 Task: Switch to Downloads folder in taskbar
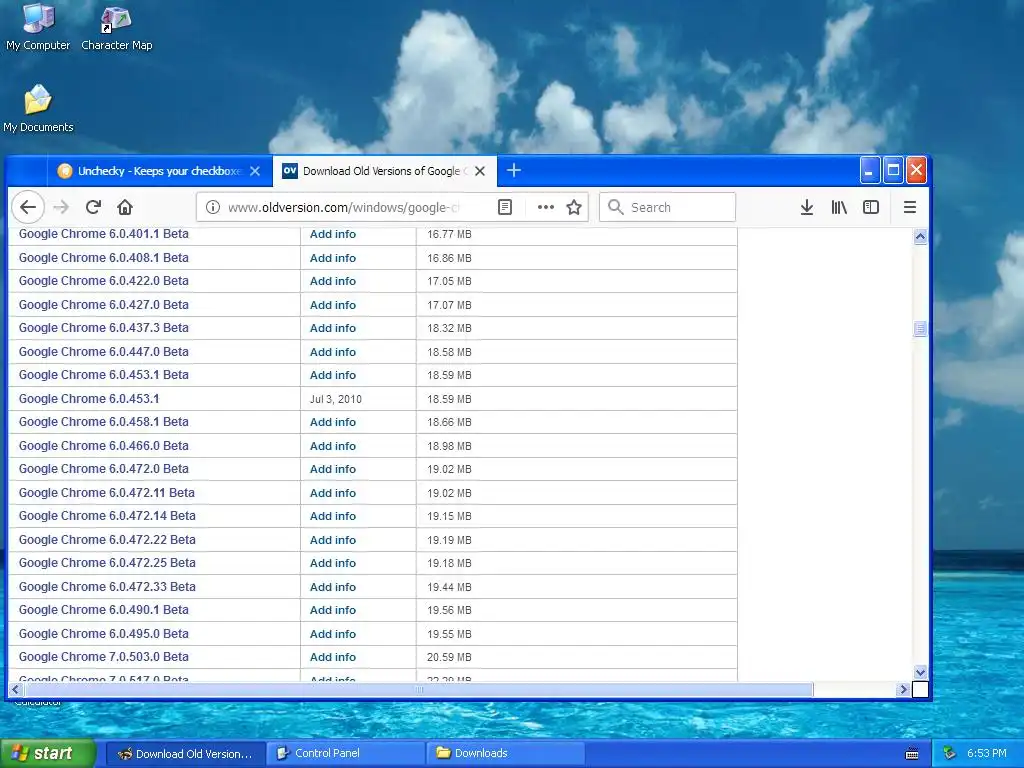(x=505, y=753)
